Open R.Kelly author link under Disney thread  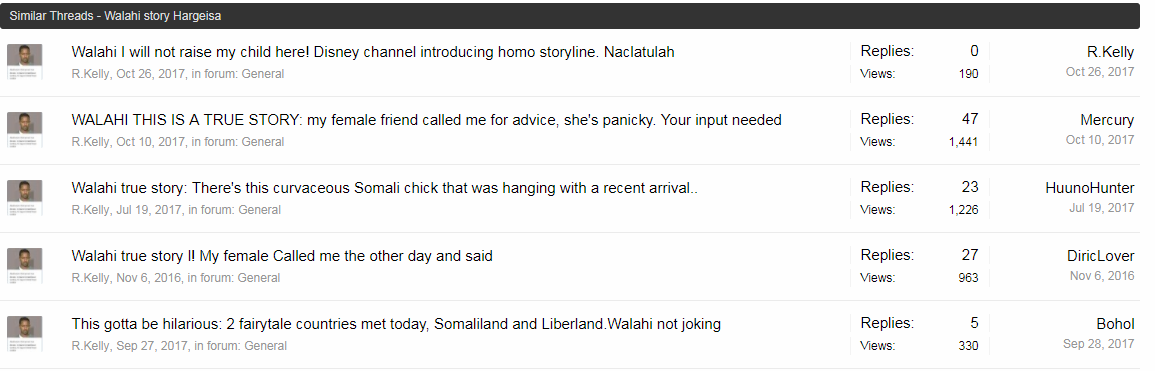(x=91, y=74)
